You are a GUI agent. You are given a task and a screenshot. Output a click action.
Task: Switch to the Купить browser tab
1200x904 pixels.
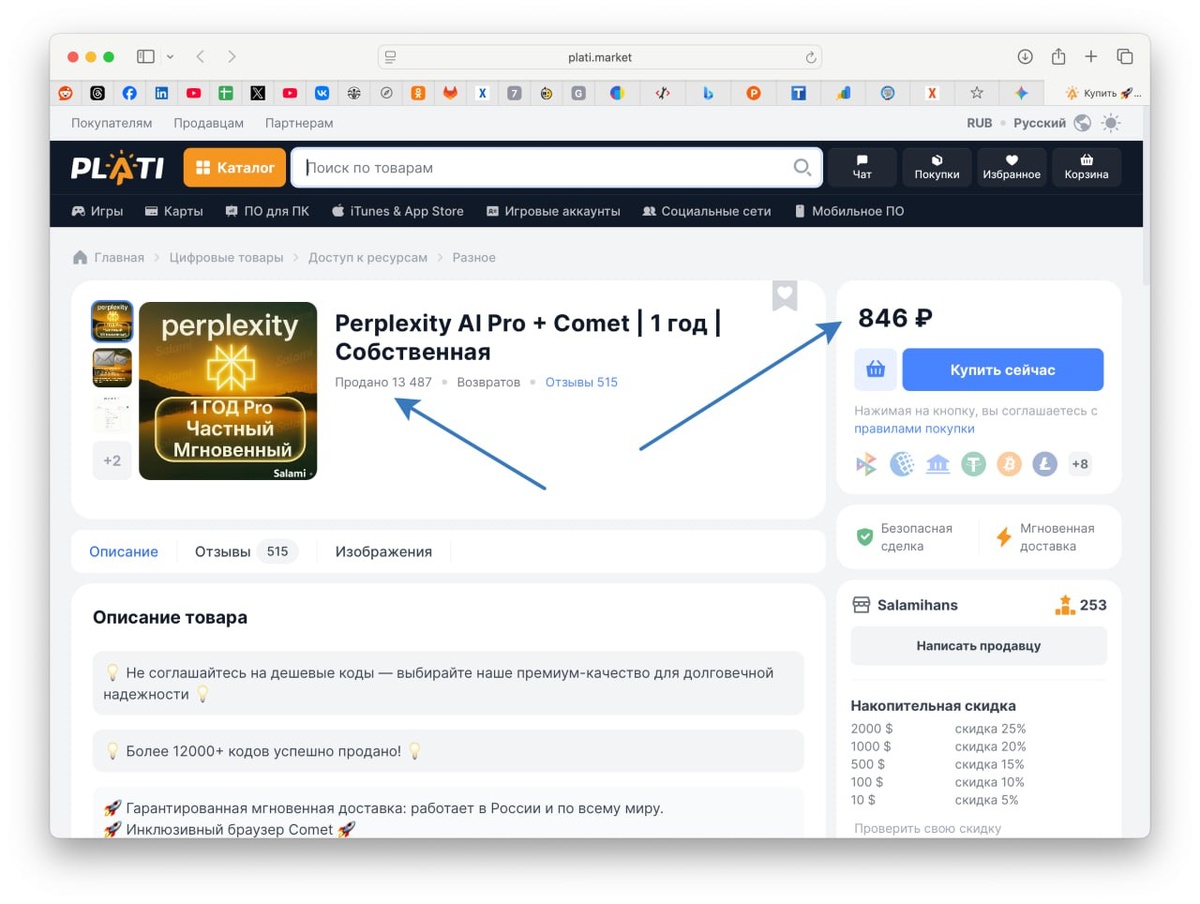(1103, 93)
